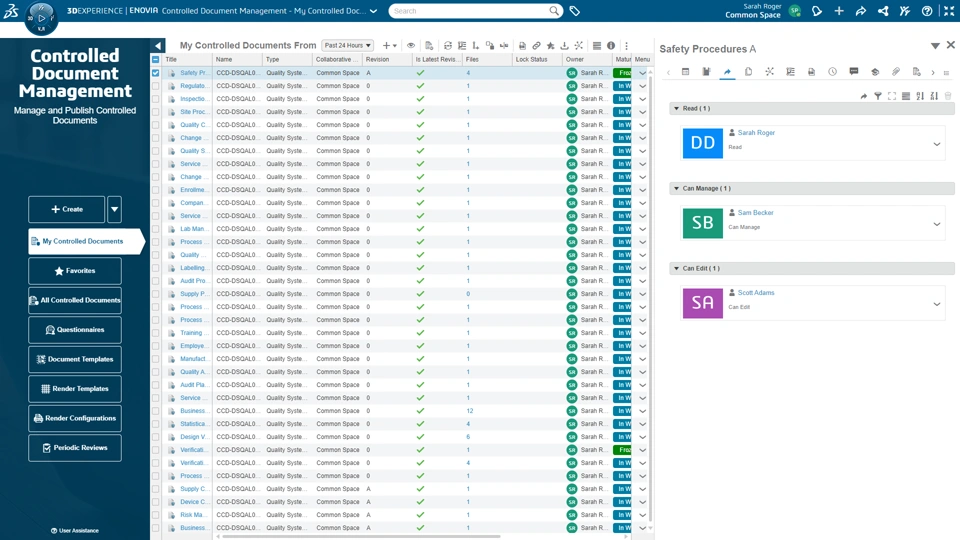Open the sharing tab in side panel
Image resolution: width=960 pixels, height=540 pixels.
click(727, 72)
